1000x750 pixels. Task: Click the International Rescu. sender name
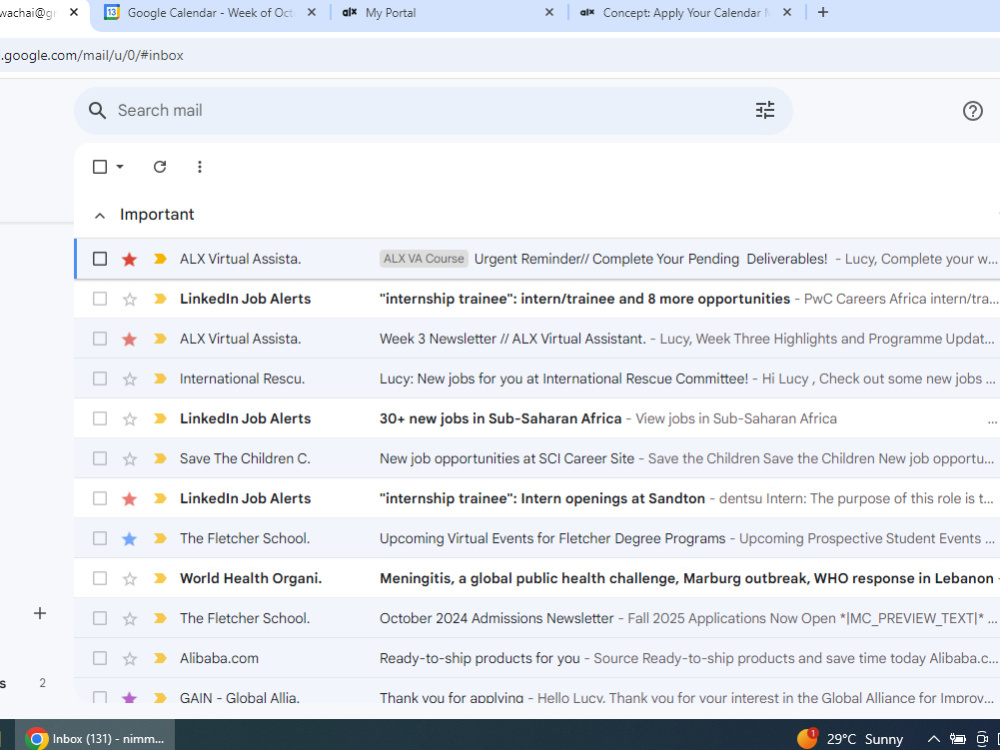(242, 379)
